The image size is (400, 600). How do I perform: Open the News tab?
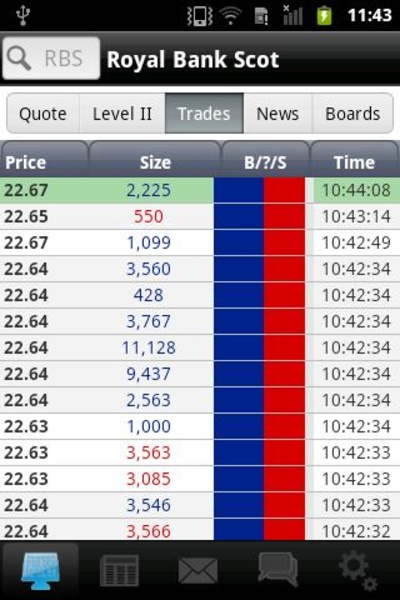278,114
